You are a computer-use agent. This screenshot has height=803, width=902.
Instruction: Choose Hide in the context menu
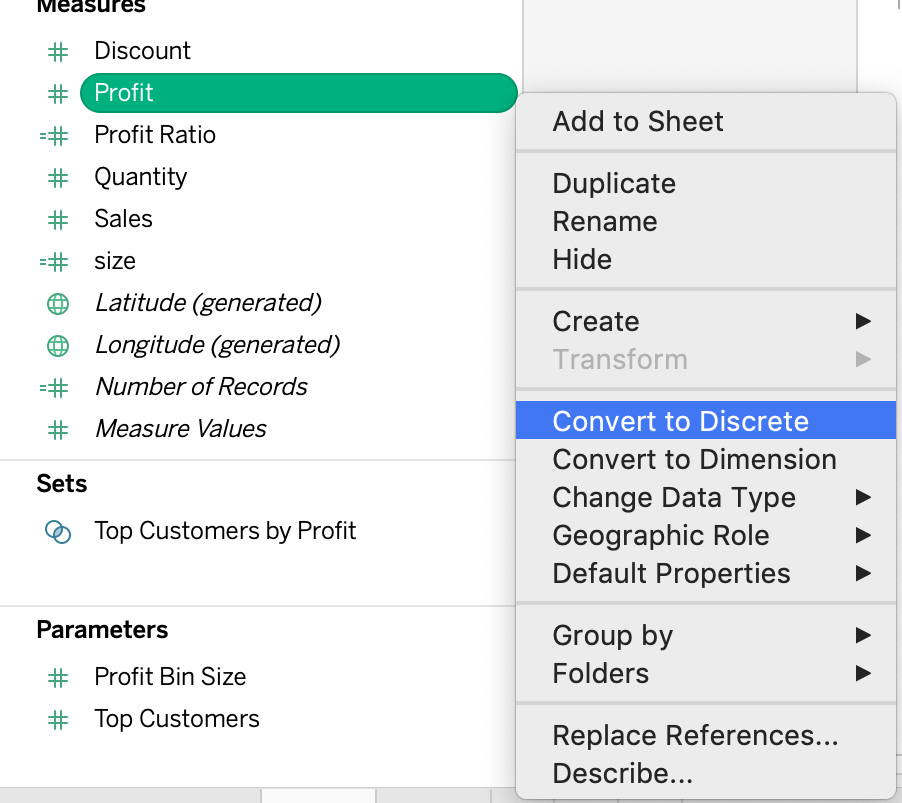pos(706,259)
